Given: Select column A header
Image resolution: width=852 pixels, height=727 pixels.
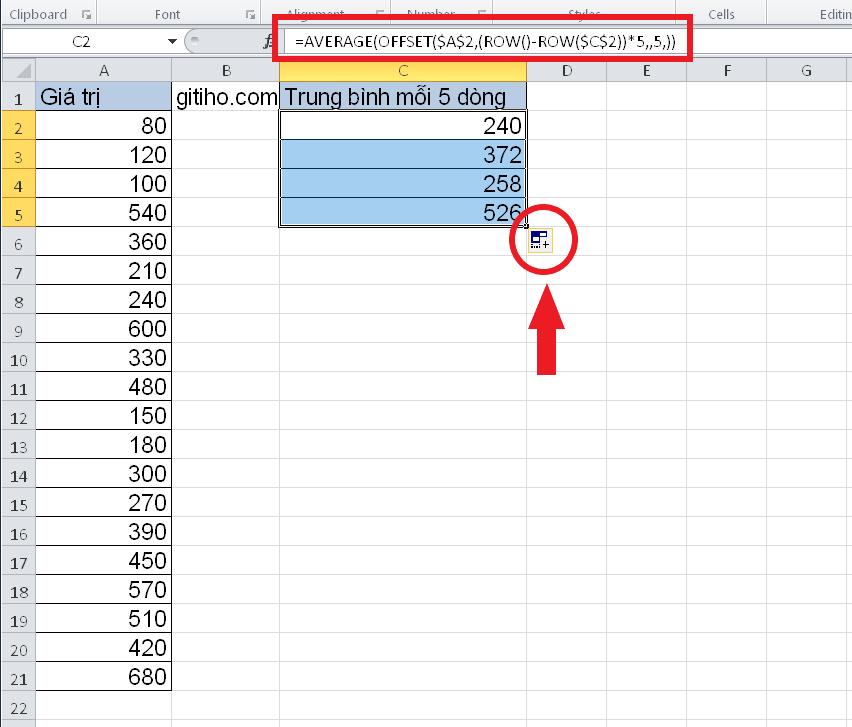Looking at the screenshot, I should (104, 70).
